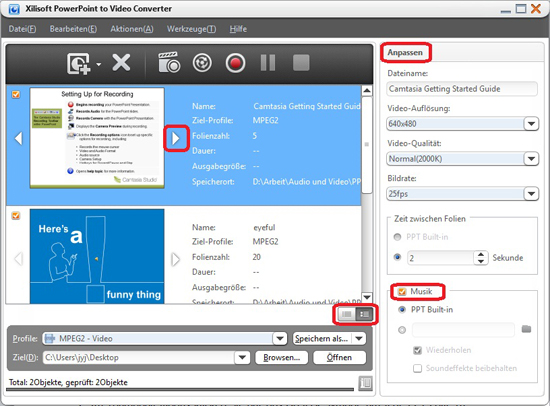The height and width of the screenshot is (406, 550).
Task: Uncheck the Camtasia Getting Started Guide checkbox
Action: pyautogui.click(x=16, y=94)
